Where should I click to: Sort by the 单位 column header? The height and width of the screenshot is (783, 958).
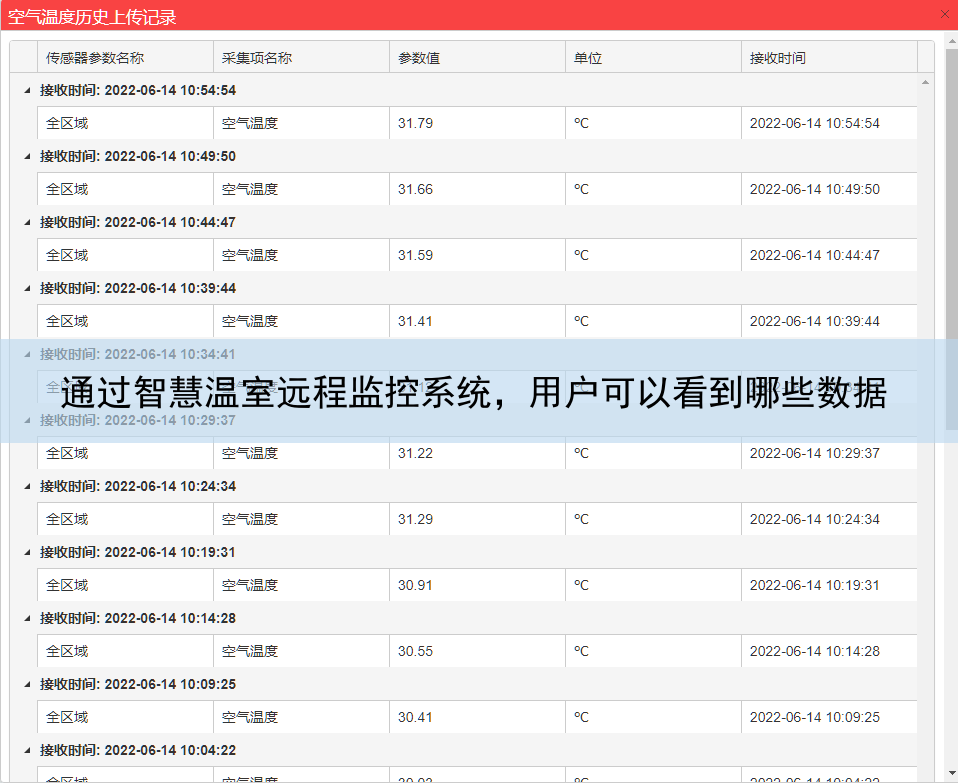653,58
